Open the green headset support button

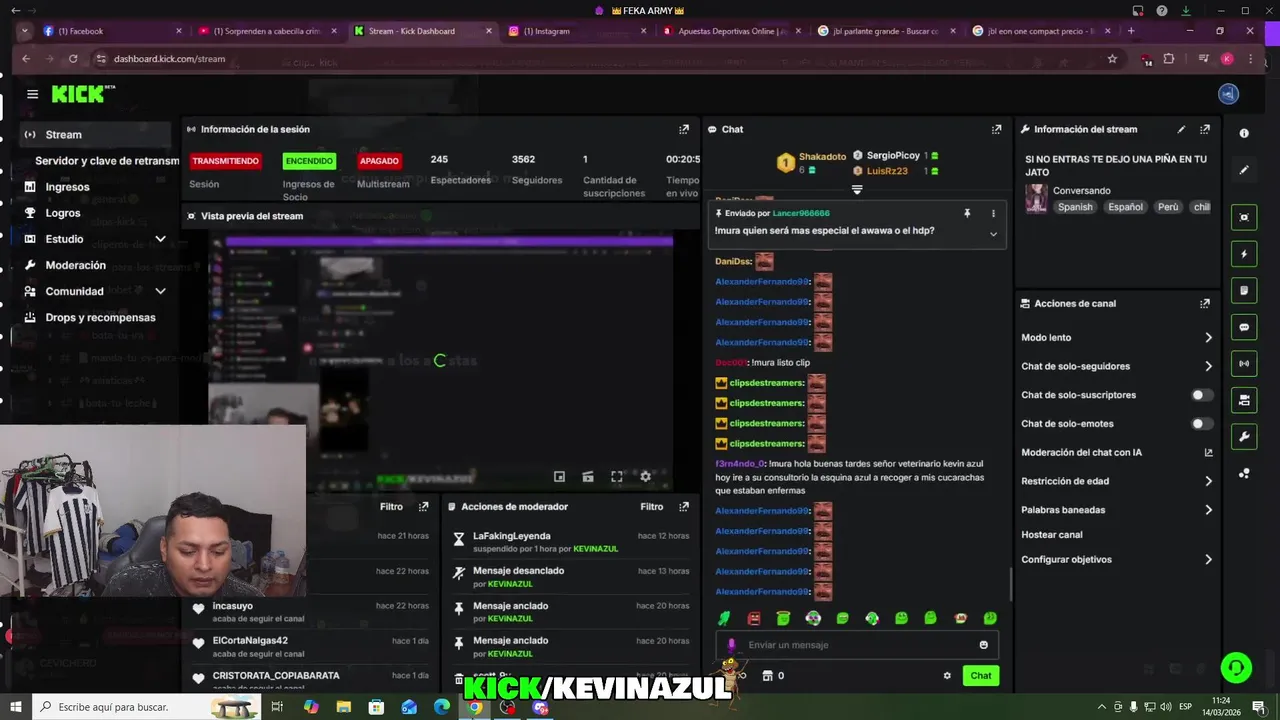pyautogui.click(x=1237, y=667)
